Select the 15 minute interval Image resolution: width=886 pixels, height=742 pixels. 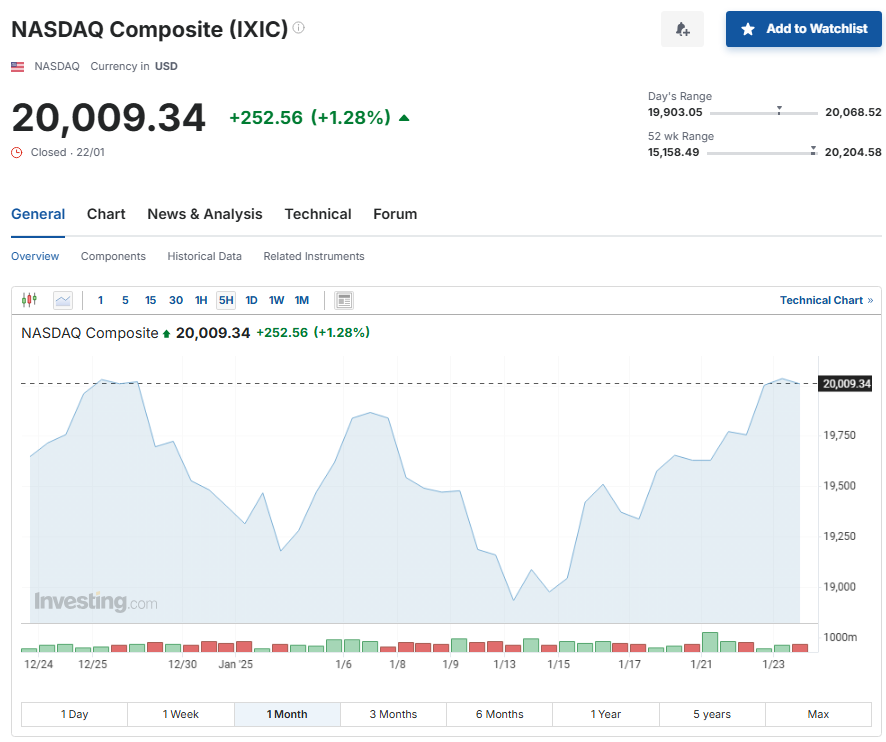coord(150,300)
